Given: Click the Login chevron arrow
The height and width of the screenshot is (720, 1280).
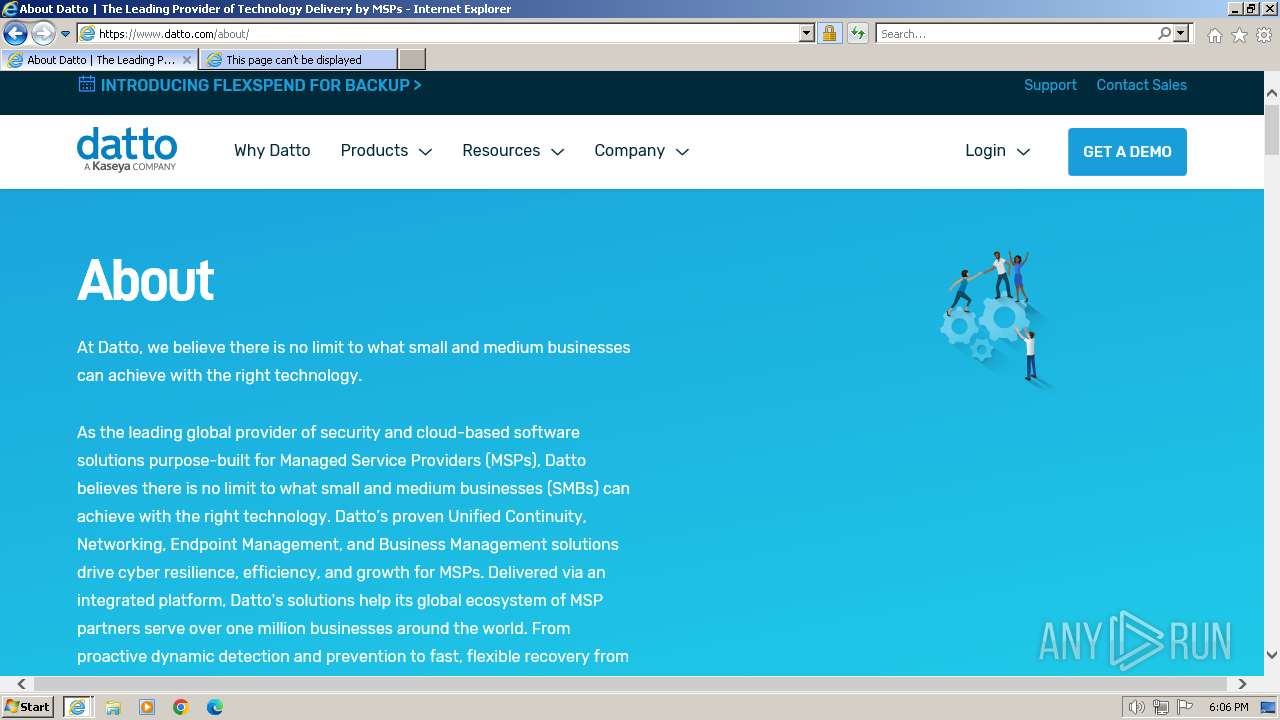Looking at the screenshot, I should 1023,152.
